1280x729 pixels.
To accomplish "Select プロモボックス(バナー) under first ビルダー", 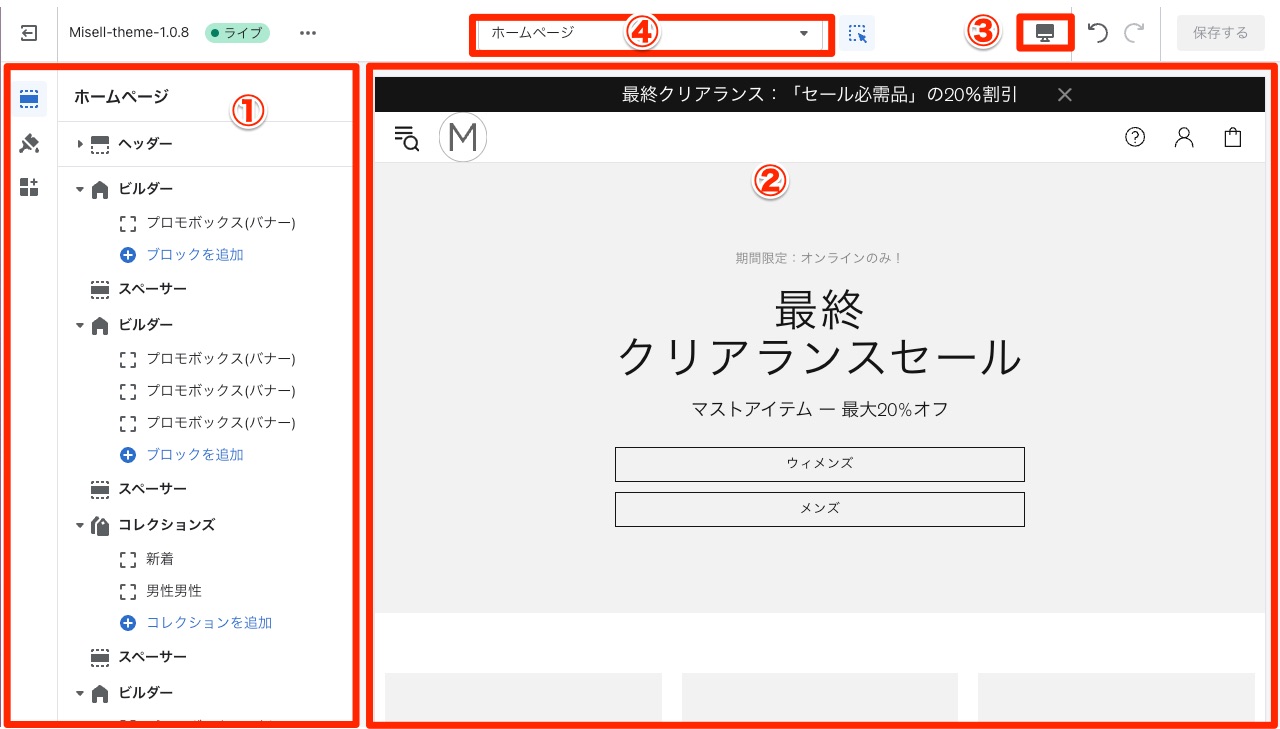I will (x=221, y=223).
